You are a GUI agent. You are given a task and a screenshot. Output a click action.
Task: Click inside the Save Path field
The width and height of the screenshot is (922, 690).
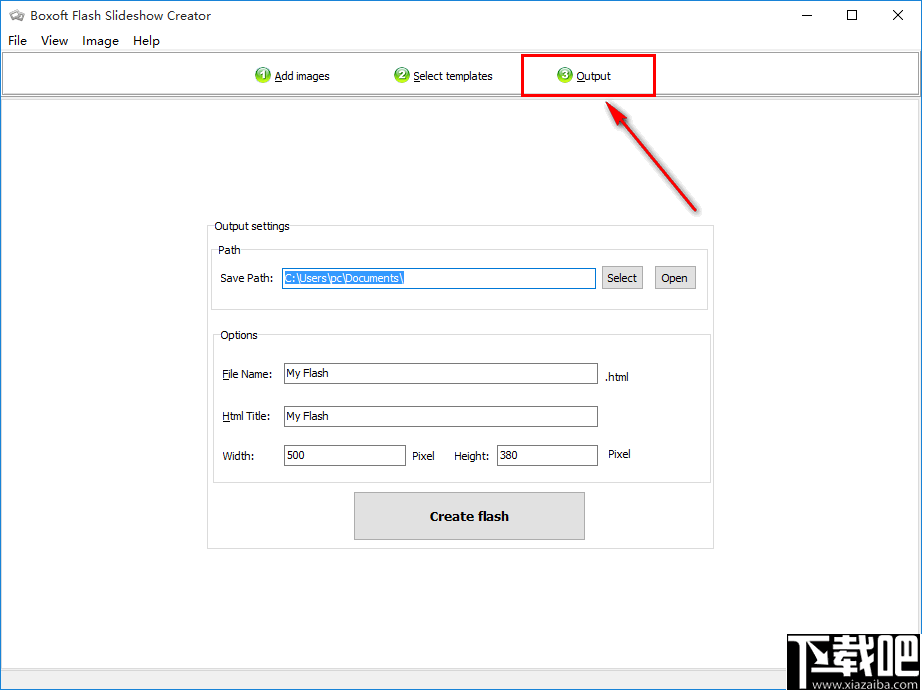coord(438,277)
